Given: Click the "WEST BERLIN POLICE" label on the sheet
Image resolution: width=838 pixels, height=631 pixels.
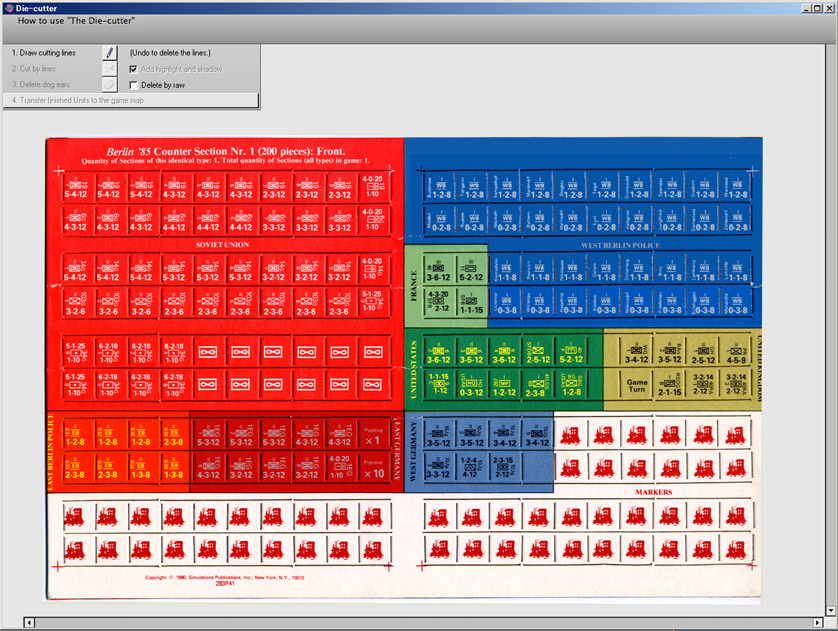Looking at the screenshot, I should (x=620, y=245).
